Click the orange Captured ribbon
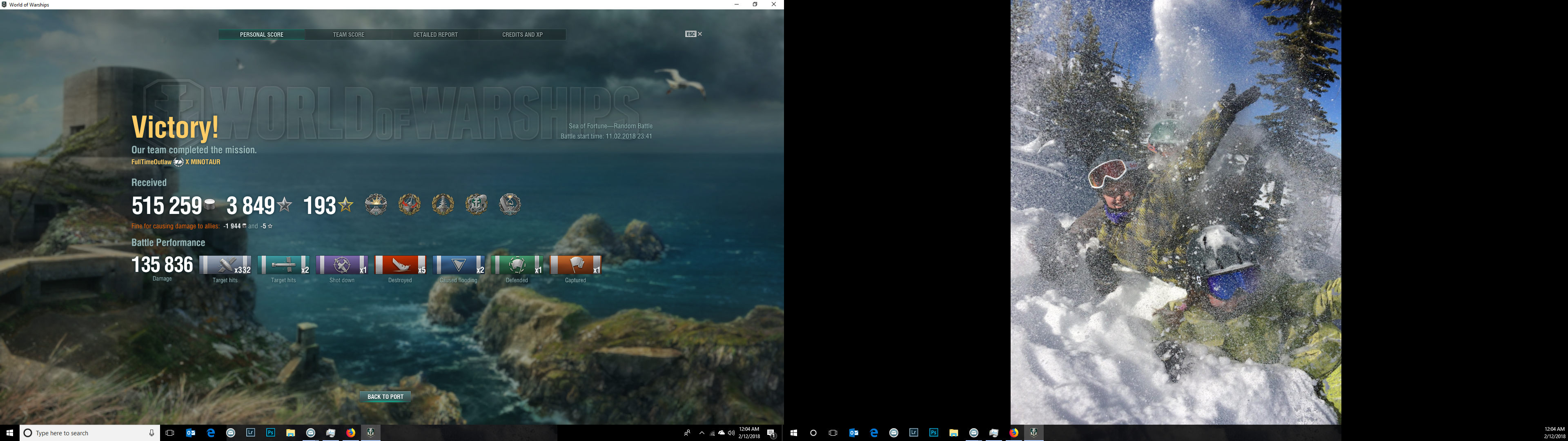Image resolution: width=1568 pixels, height=441 pixels. [x=575, y=265]
